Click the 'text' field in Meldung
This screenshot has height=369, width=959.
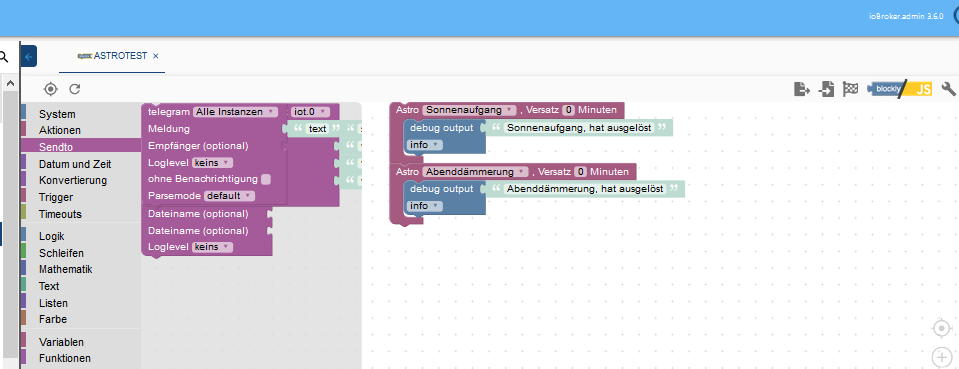317,129
